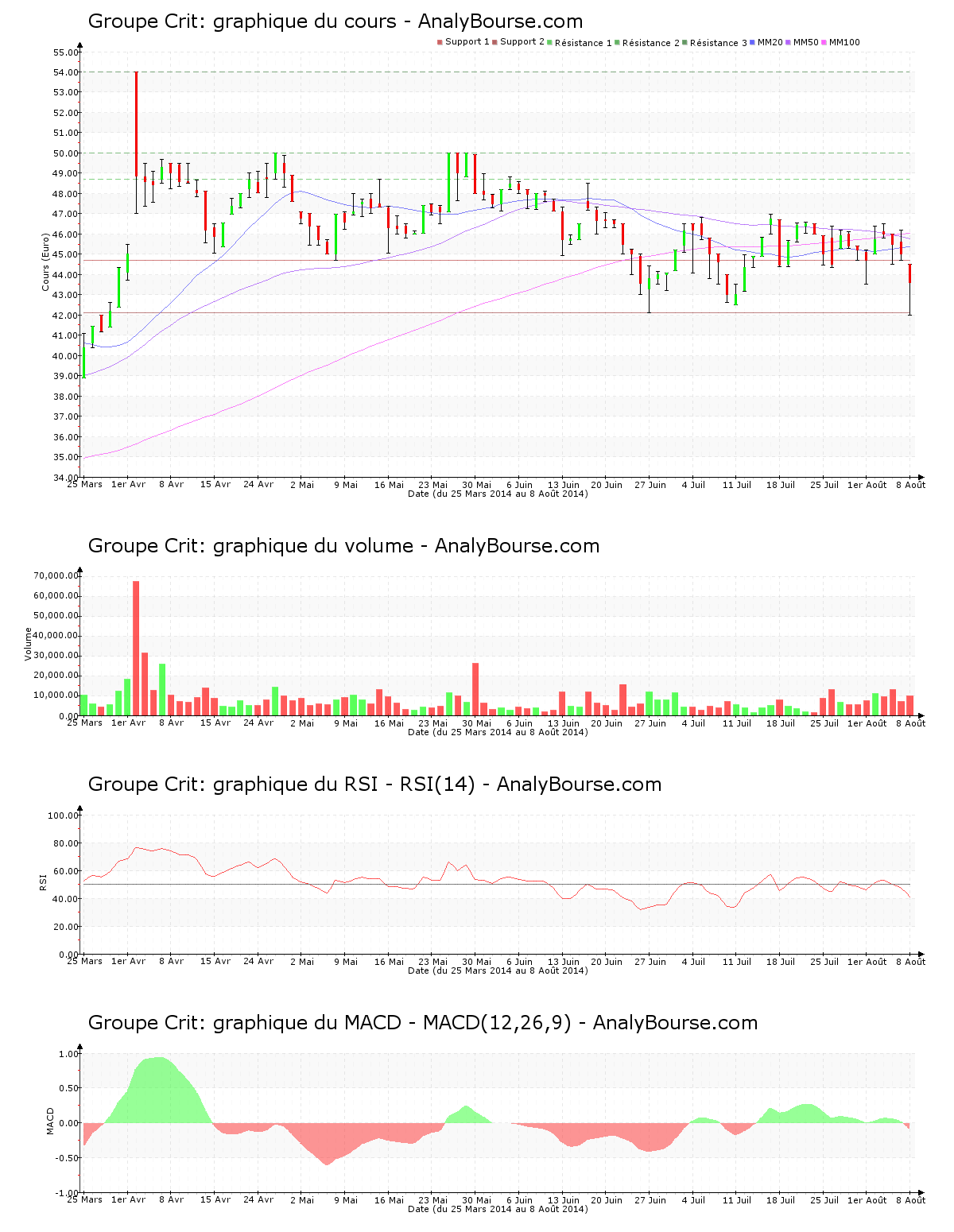
Task: Click the tallest red volume bar near 1er Avr
Action: click(136, 649)
